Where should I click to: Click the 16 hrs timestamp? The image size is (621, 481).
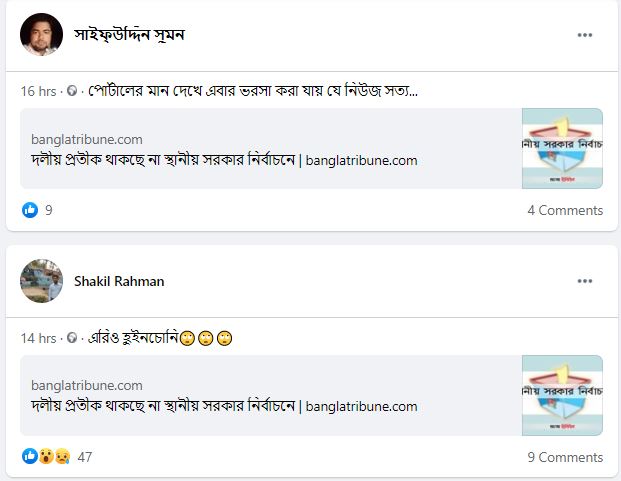pos(38,92)
